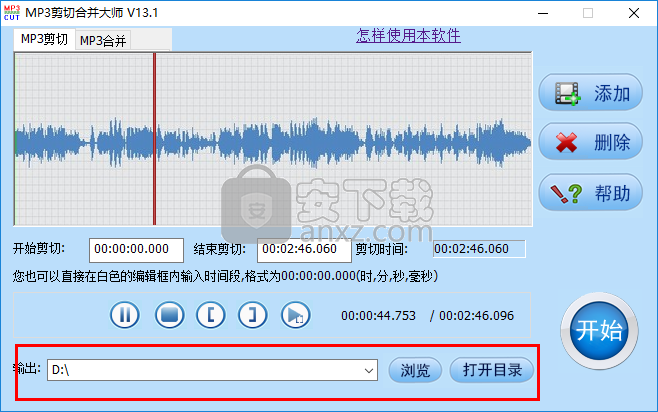Click the 打开目录 open folder button

pyautogui.click(x=492, y=370)
